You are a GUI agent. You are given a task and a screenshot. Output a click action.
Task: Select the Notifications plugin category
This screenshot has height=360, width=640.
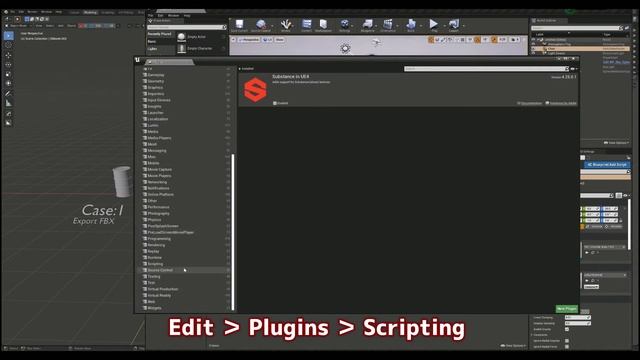[x=158, y=188]
